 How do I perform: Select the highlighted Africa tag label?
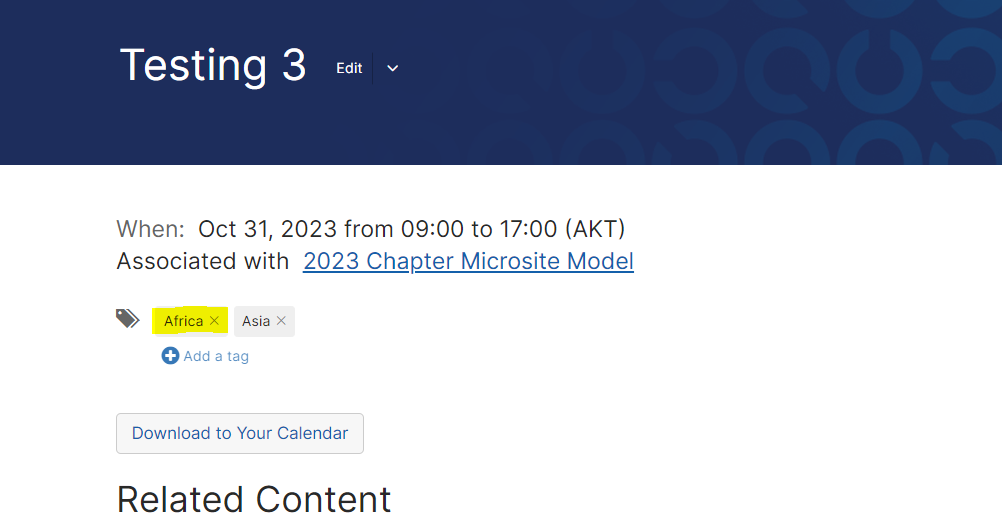click(183, 321)
